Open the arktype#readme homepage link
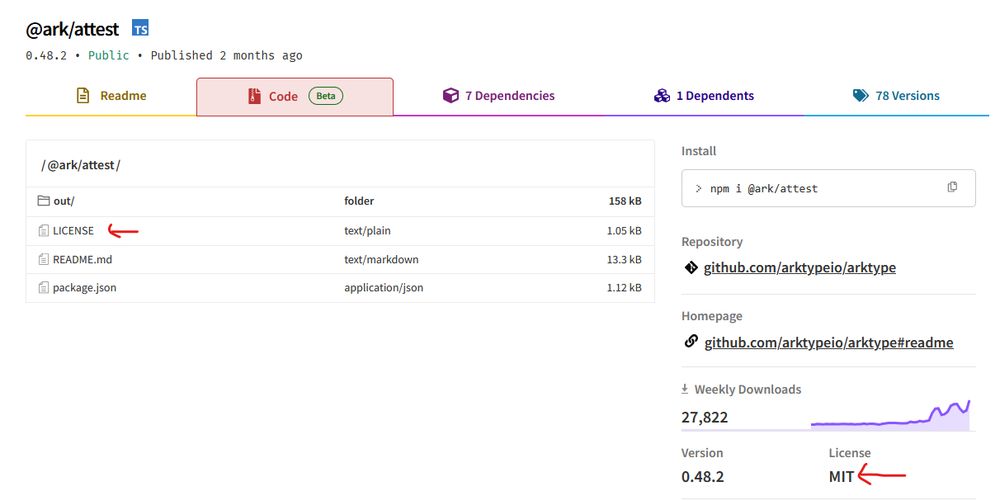This screenshot has width=1000, height=501. [x=828, y=343]
